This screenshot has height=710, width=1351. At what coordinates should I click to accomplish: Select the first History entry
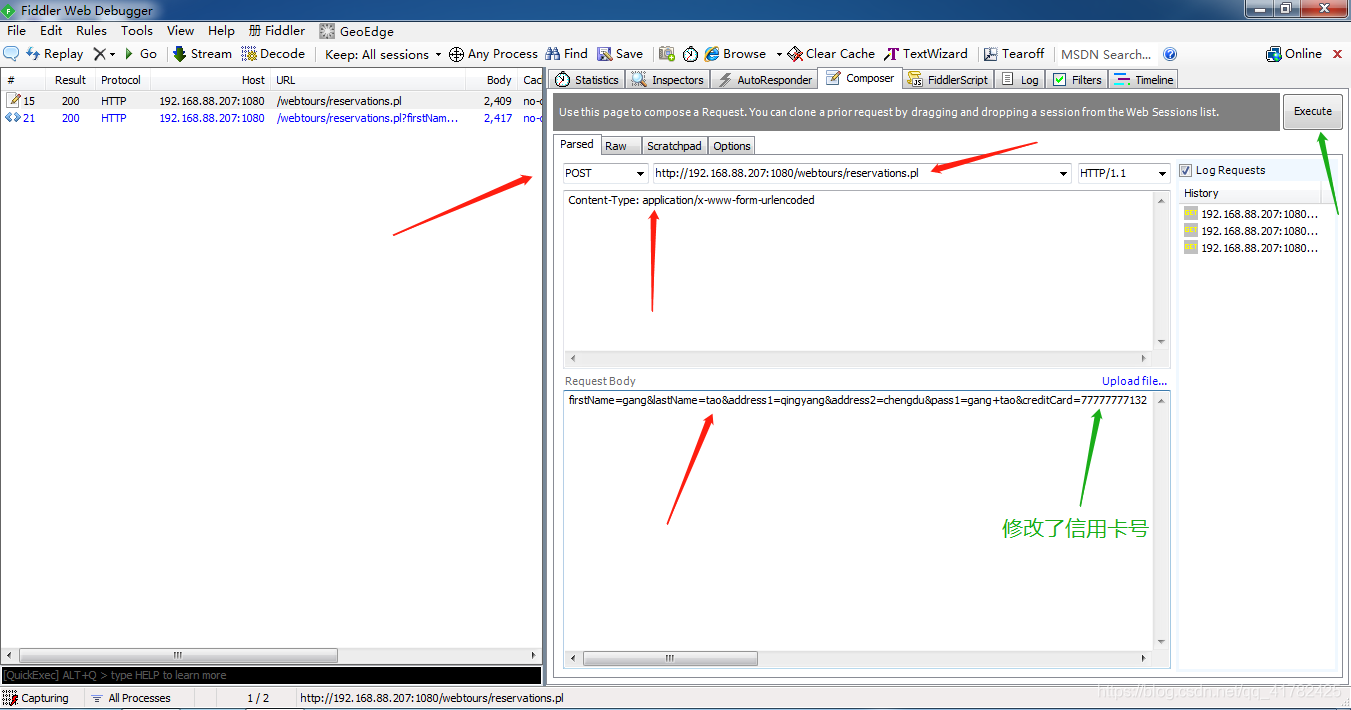point(1251,213)
